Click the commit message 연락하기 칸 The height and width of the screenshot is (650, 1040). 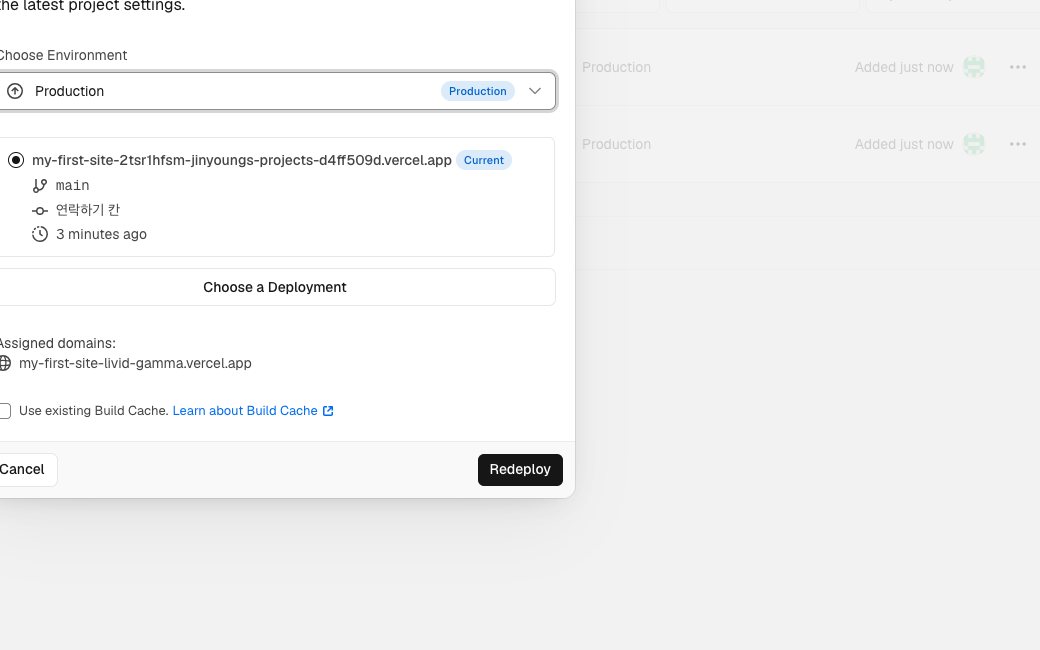point(88,210)
